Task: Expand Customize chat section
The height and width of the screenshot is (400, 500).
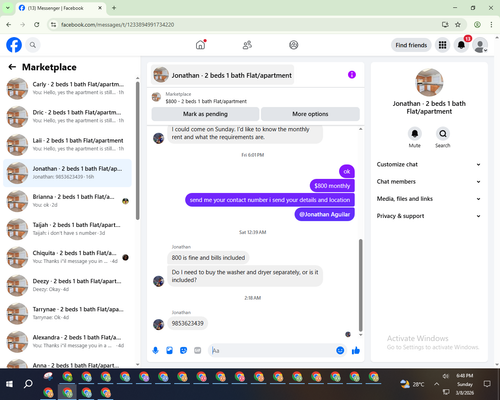Action: 429,164
